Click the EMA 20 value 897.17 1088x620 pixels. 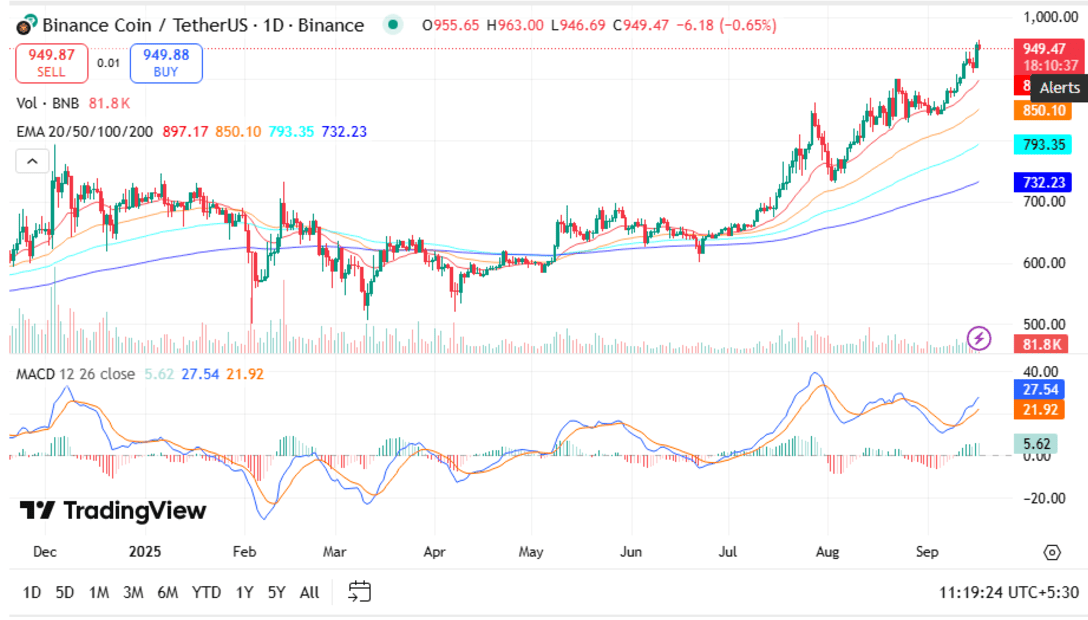pyautogui.click(x=185, y=132)
